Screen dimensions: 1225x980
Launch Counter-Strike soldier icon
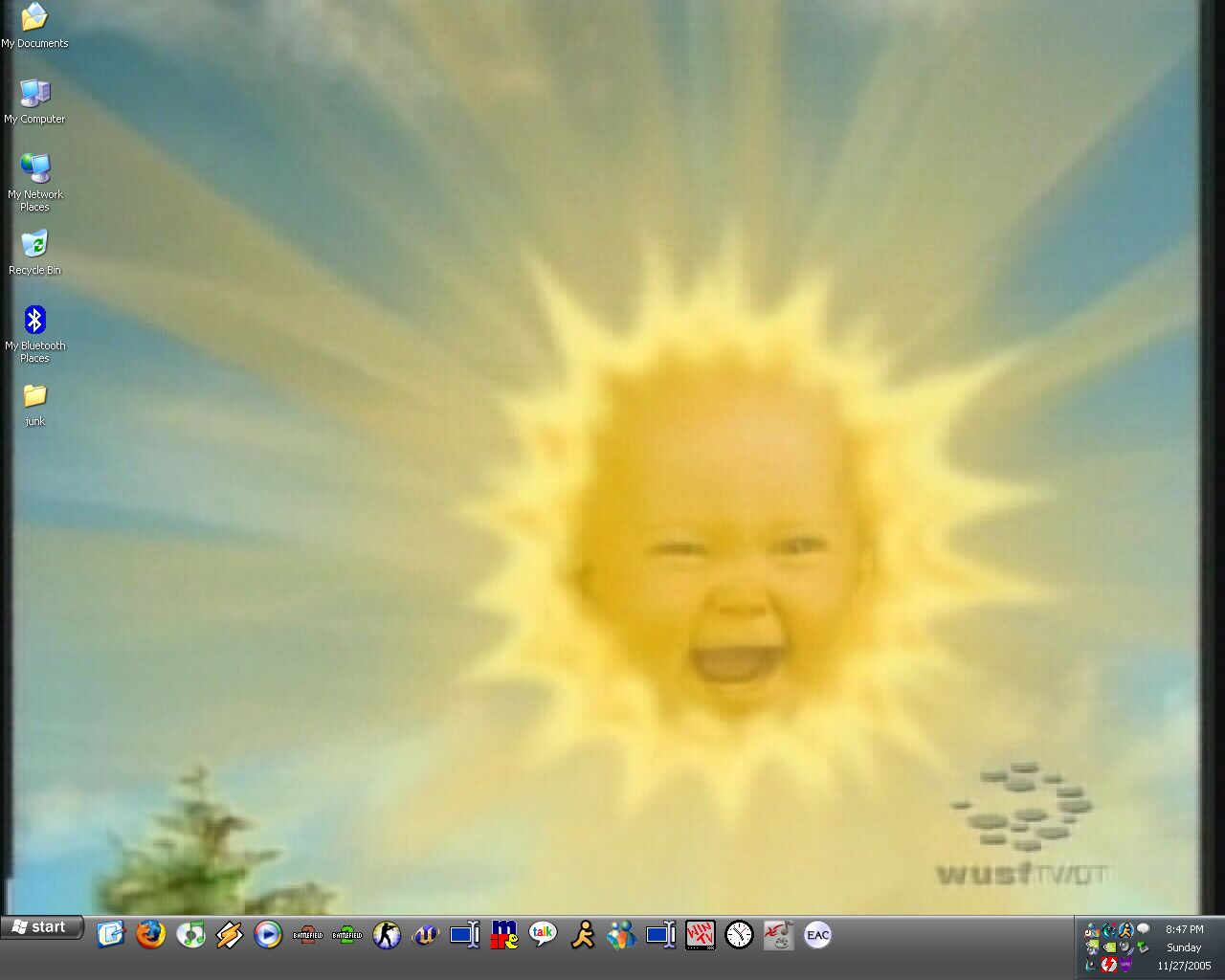tap(386, 934)
